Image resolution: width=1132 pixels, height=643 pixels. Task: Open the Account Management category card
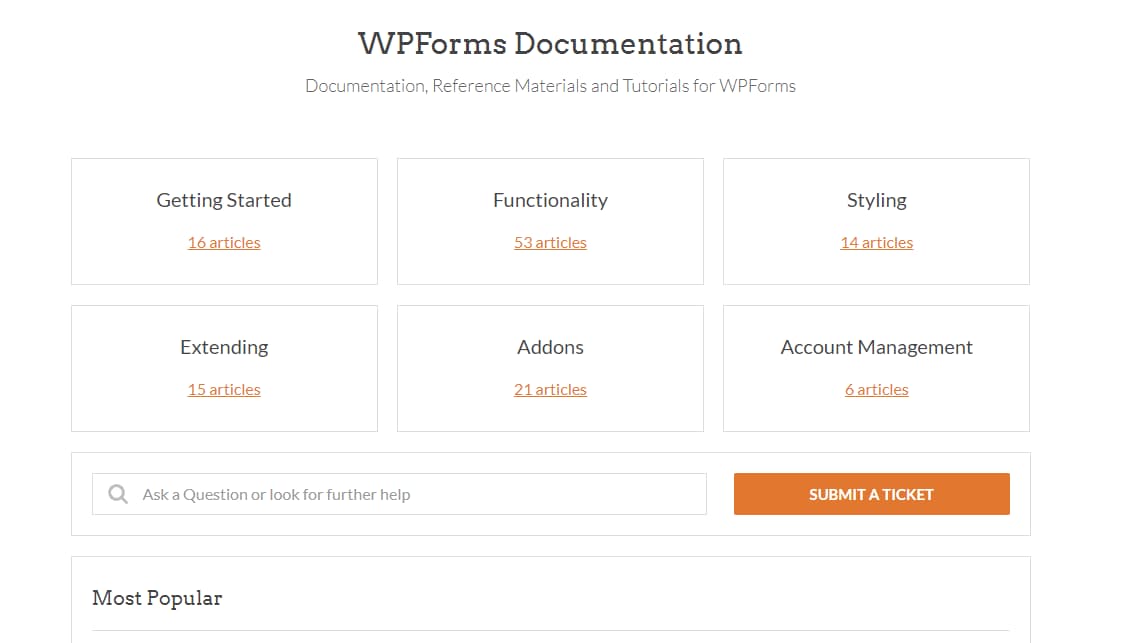click(x=876, y=347)
